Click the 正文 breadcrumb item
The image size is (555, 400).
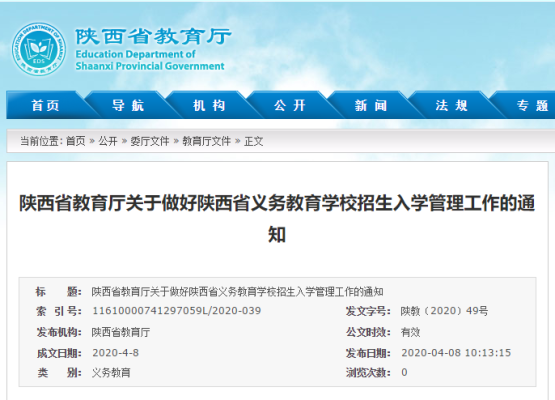(254, 141)
